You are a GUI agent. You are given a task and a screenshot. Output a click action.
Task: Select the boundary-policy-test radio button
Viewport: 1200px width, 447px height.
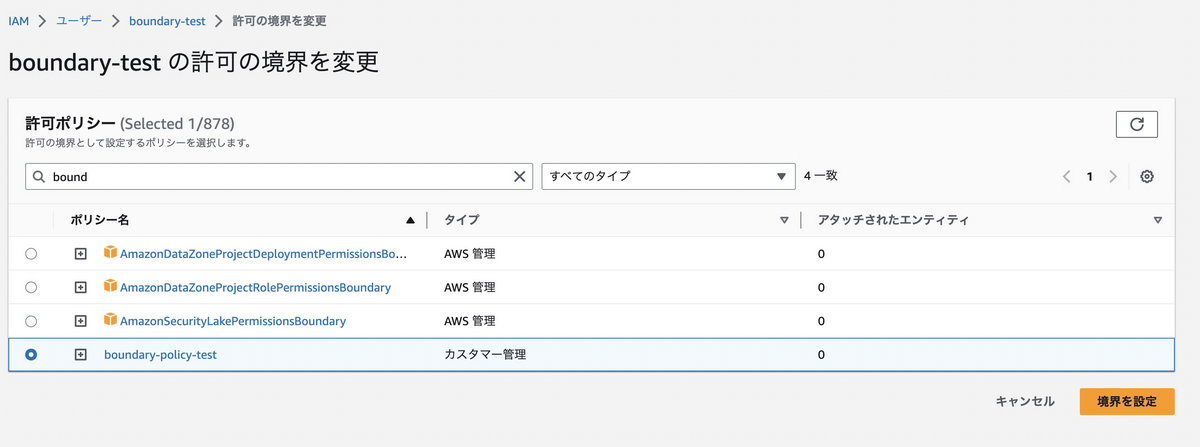(31, 354)
